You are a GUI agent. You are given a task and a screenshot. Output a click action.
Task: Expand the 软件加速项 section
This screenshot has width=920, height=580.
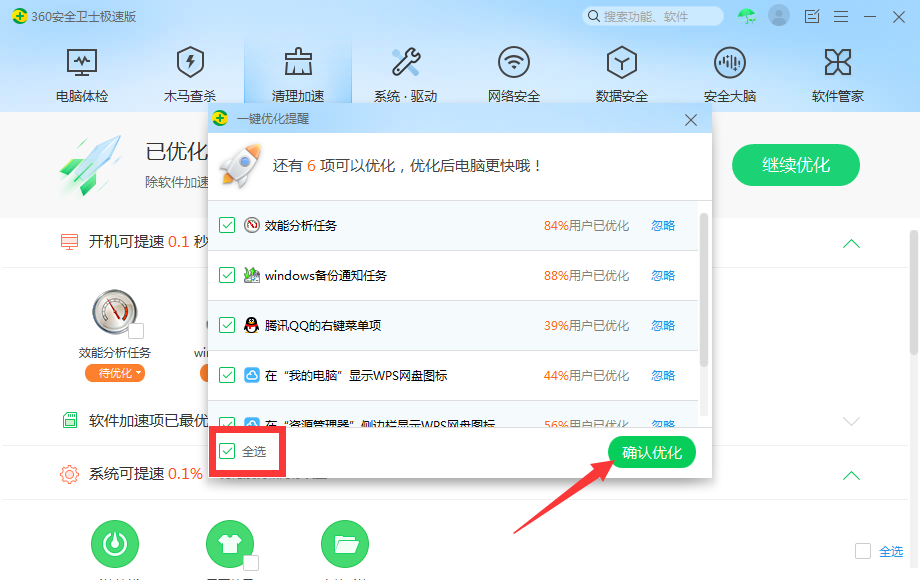point(851,421)
